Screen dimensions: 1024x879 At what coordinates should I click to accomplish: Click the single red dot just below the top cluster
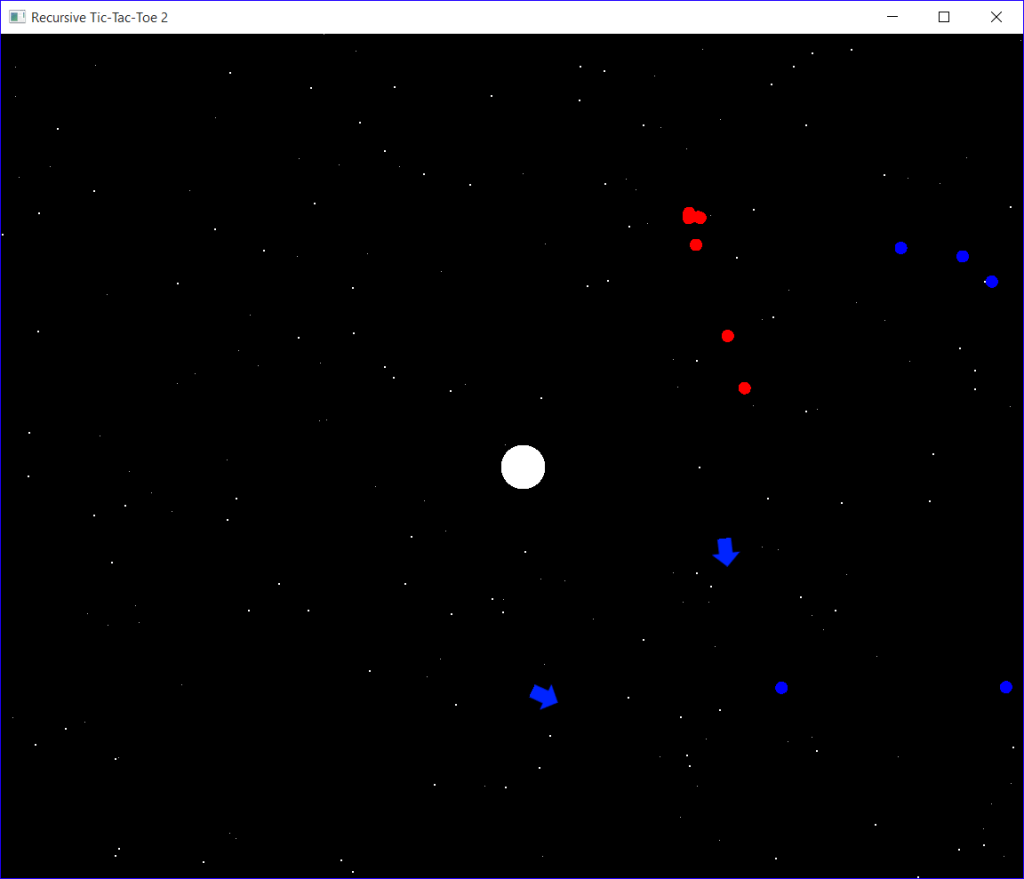click(x=695, y=244)
